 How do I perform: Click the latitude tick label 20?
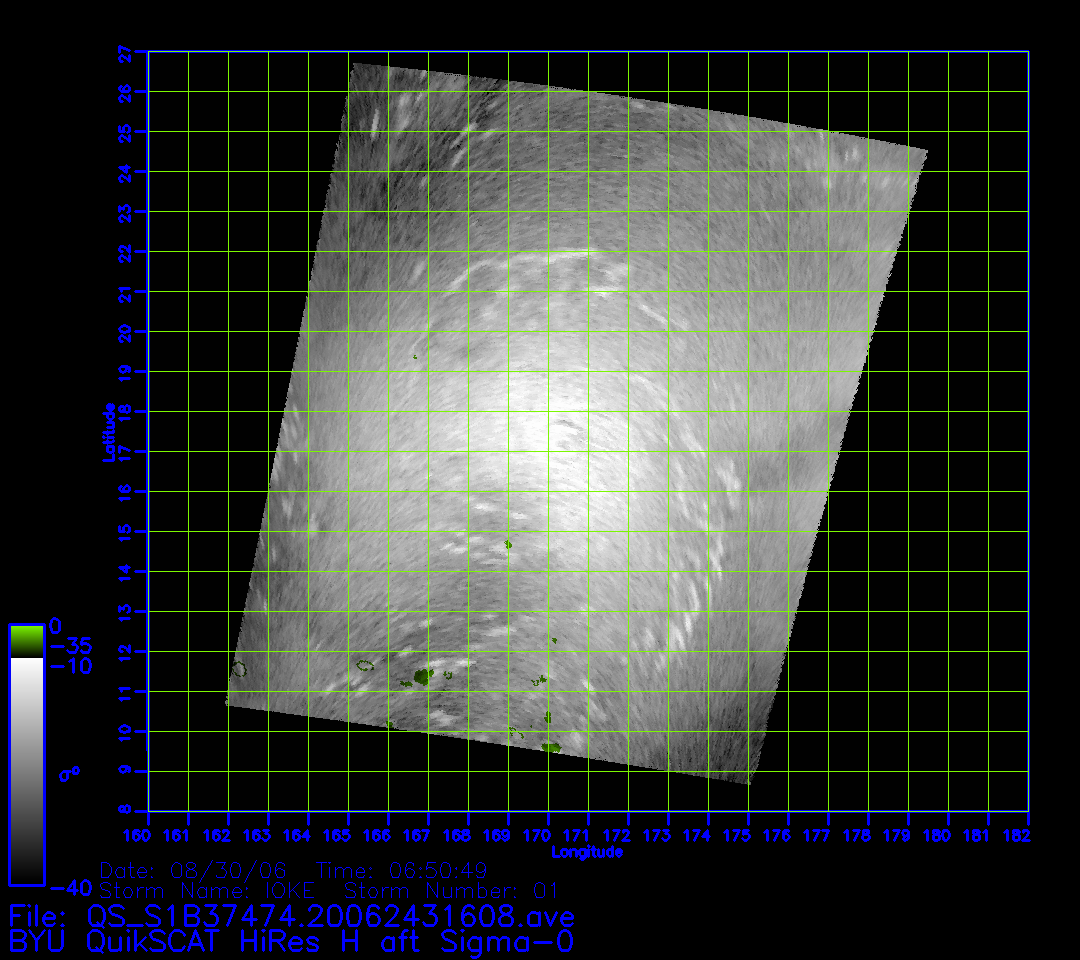click(x=126, y=331)
